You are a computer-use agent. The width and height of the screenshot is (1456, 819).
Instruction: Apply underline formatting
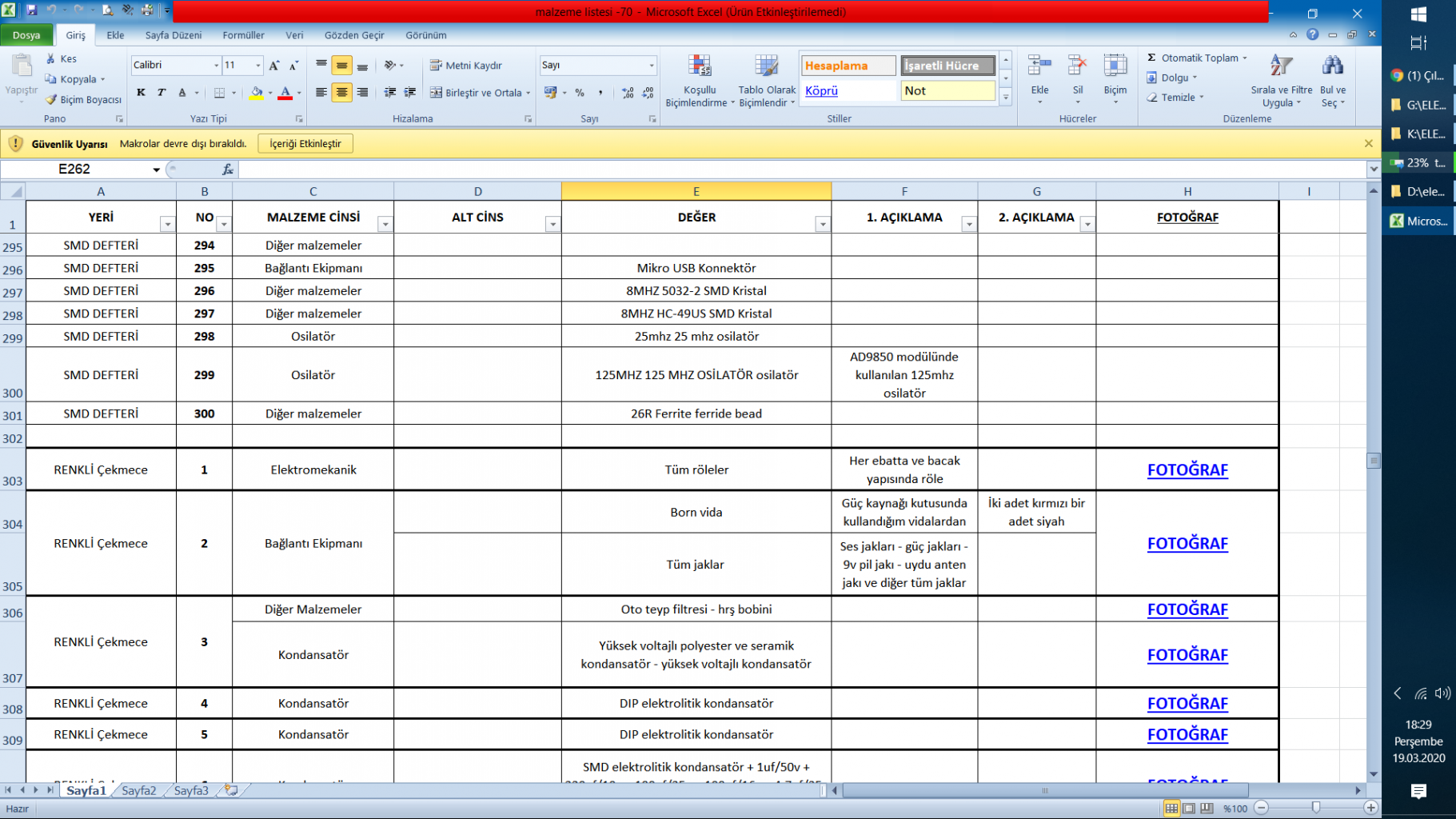(x=182, y=93)
